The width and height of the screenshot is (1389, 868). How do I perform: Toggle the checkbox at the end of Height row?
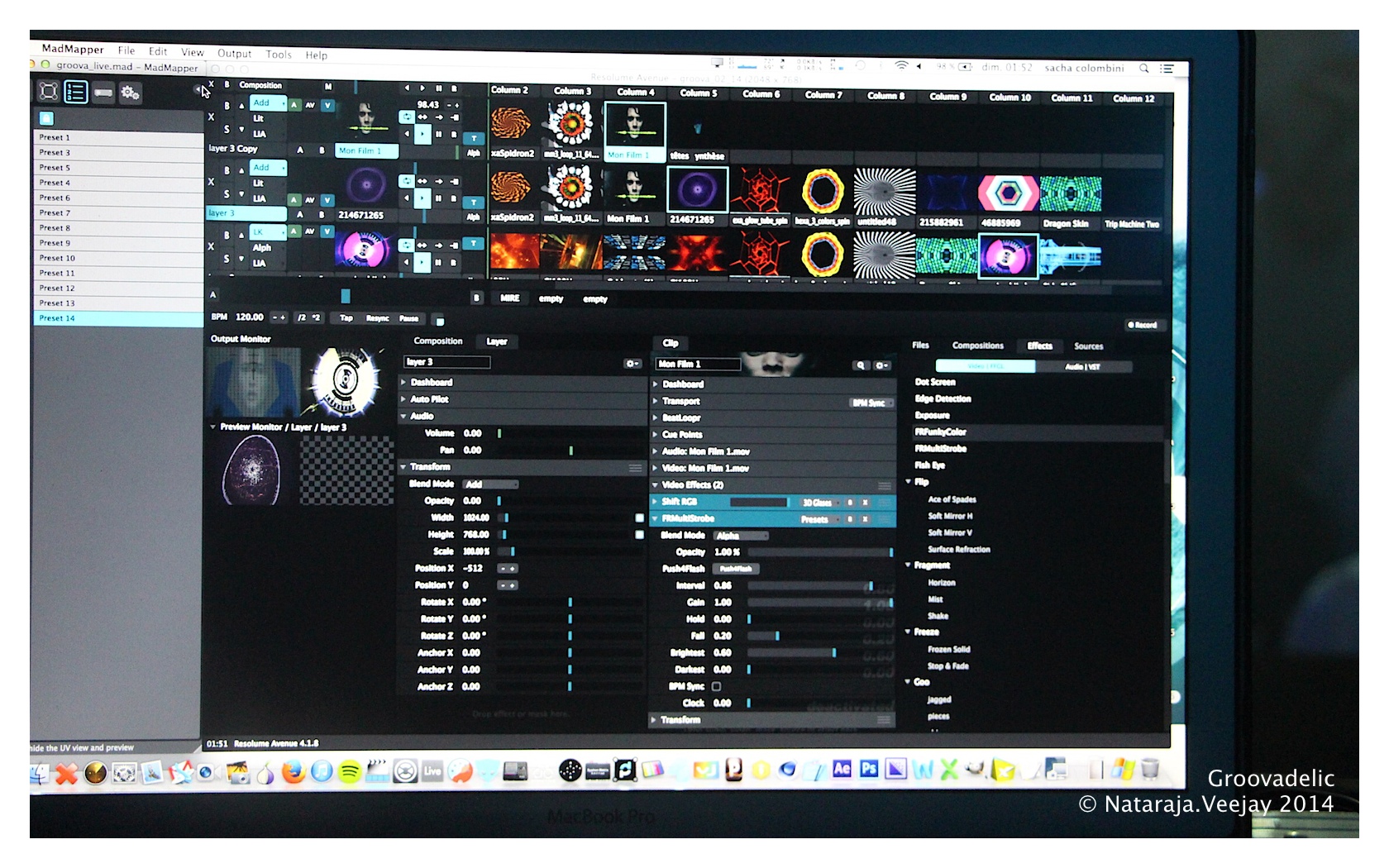639,535
